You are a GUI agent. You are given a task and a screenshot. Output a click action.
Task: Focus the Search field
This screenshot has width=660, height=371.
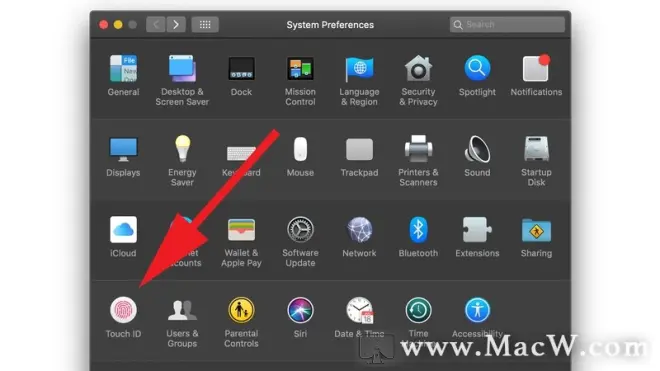[507, 24]
